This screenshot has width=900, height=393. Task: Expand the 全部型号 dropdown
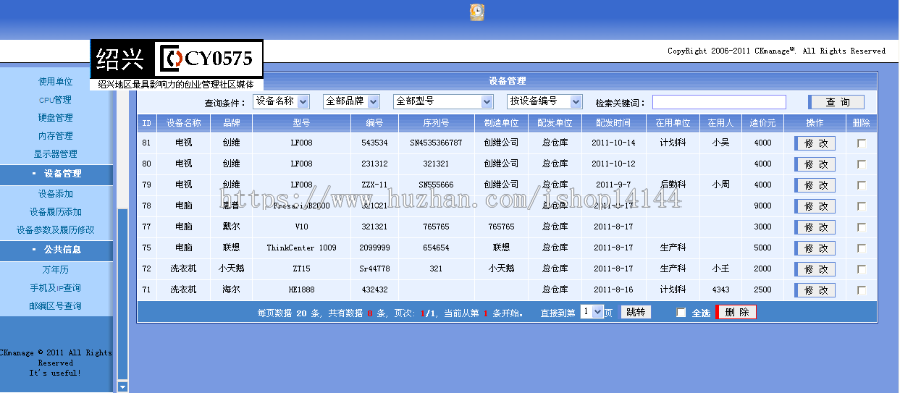coord(443,102)
